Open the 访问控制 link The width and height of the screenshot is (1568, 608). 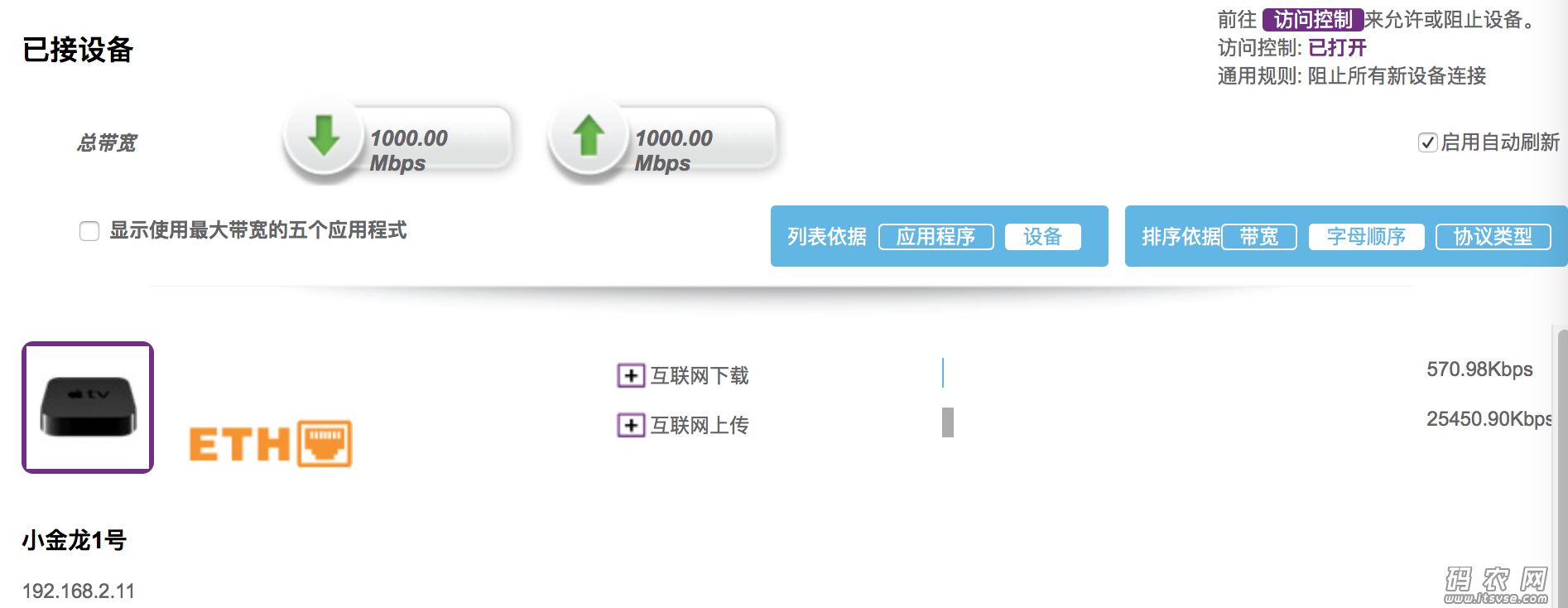[1313, 19]
